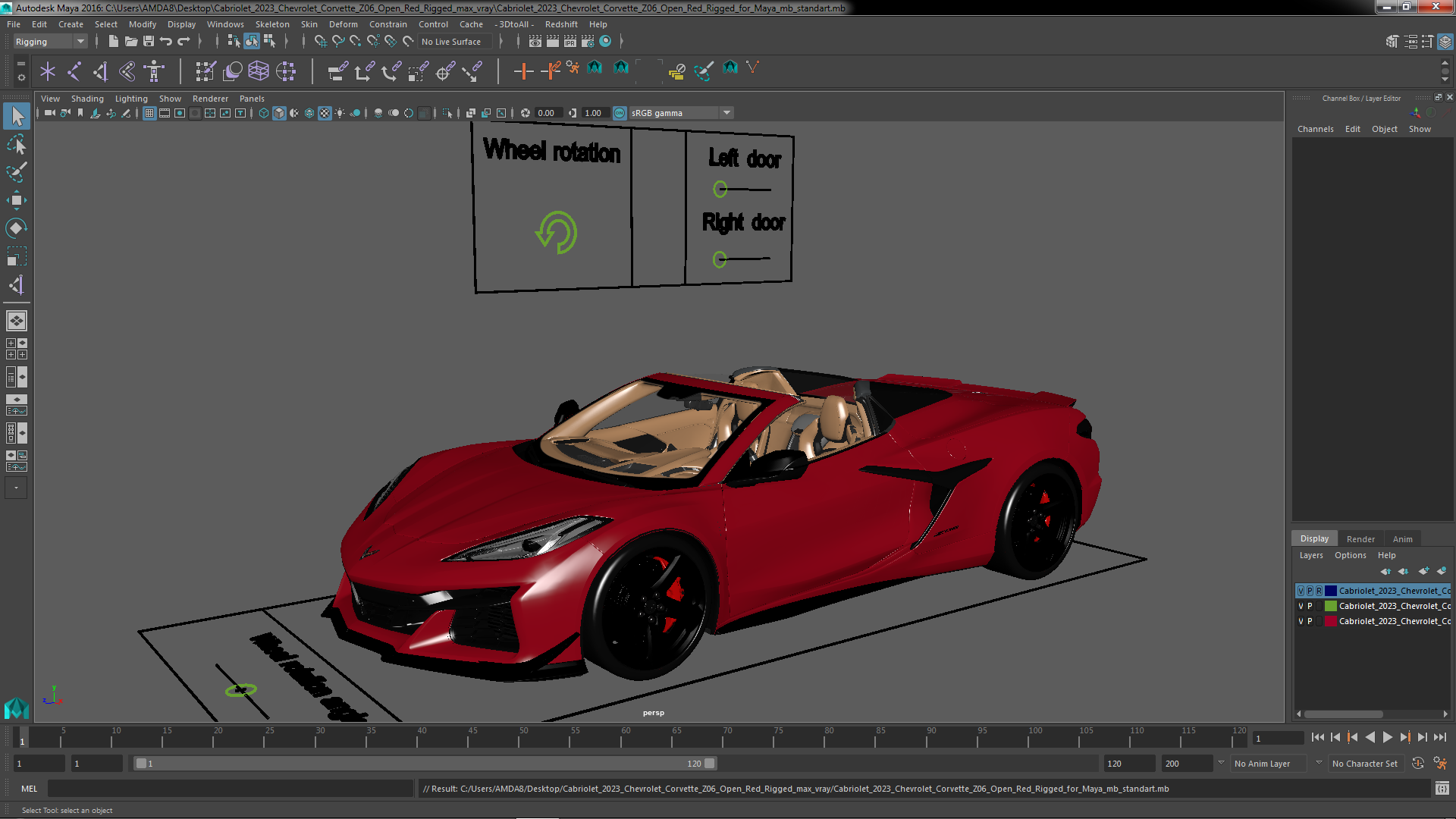Open the Skeleton menu
The height and width of the screenshot is (819, 1456).
point(272,24)
